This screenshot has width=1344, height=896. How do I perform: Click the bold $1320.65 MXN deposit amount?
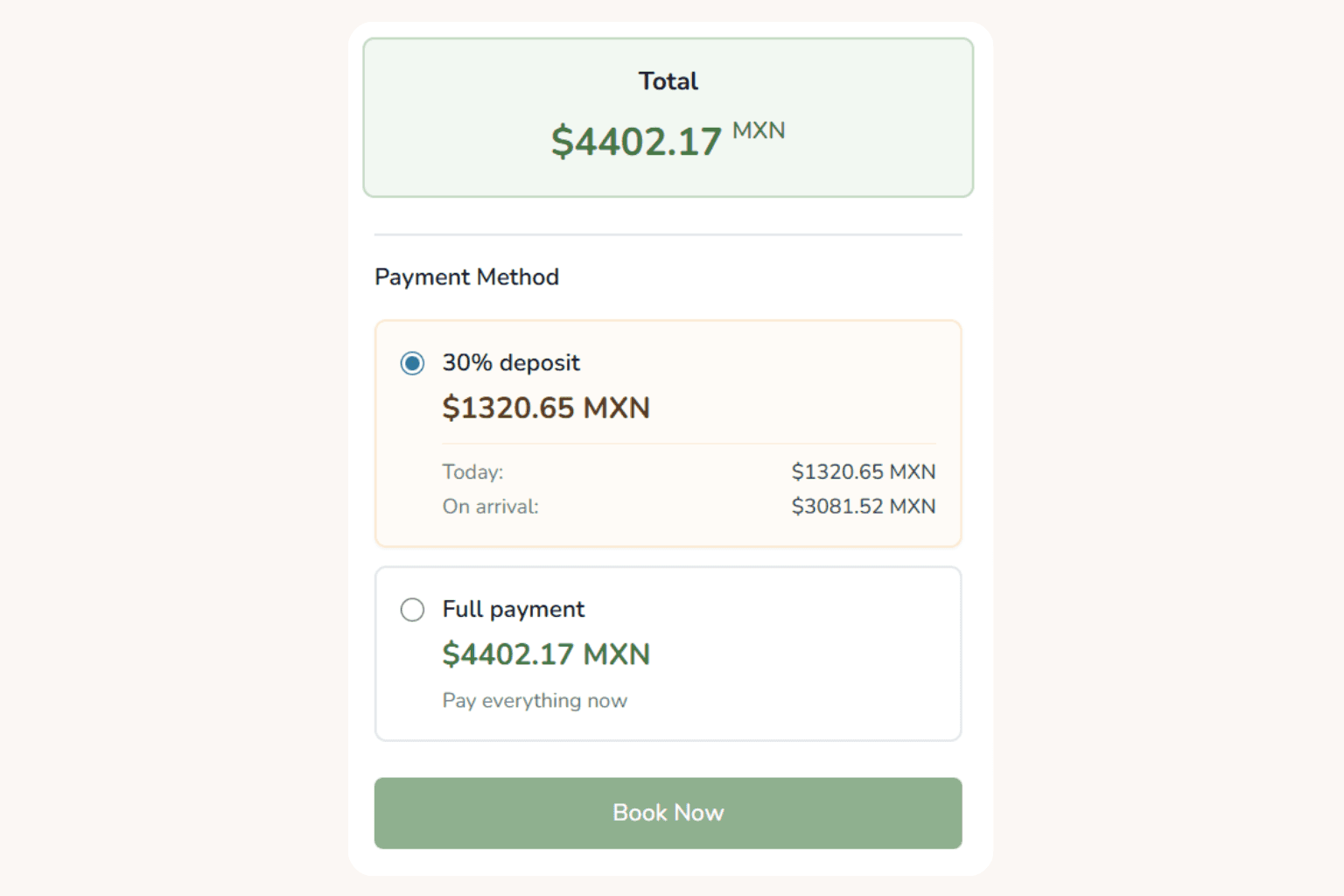[x=546, y=408]
